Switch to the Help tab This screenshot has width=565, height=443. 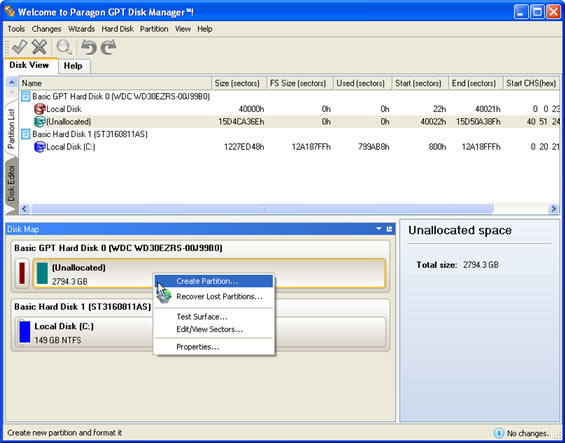(73, 66)
